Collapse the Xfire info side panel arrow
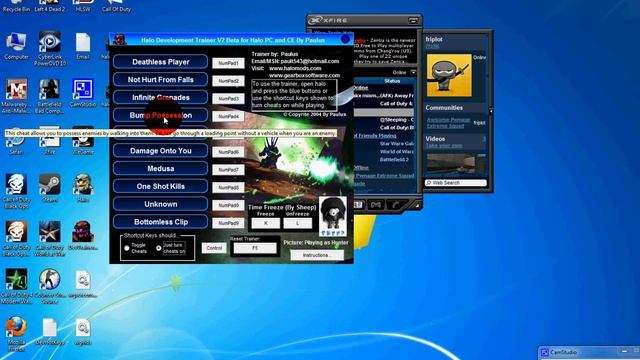This screenshot has height=360, width=640. (x=491, y=111)
